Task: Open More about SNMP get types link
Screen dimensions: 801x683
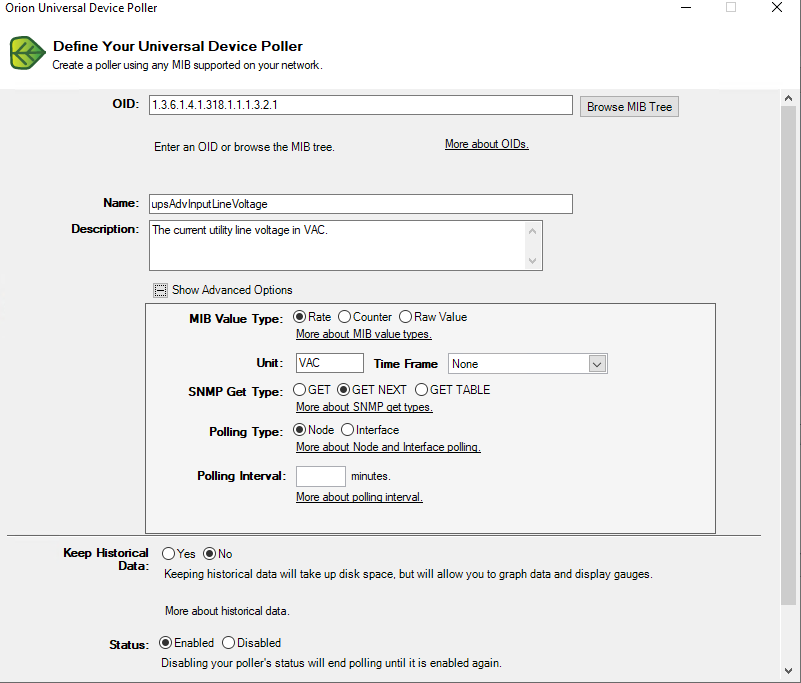Action: (x=364, y=407)
